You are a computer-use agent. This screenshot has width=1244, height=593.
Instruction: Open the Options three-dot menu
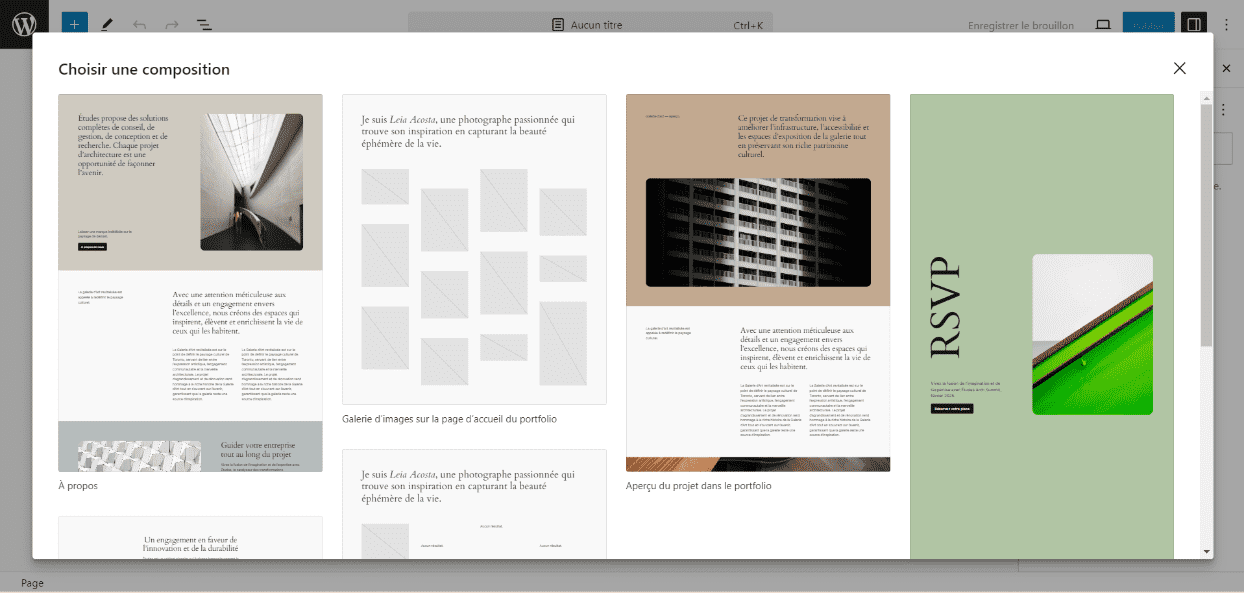pyautogui.click(x=1226, y=24)
